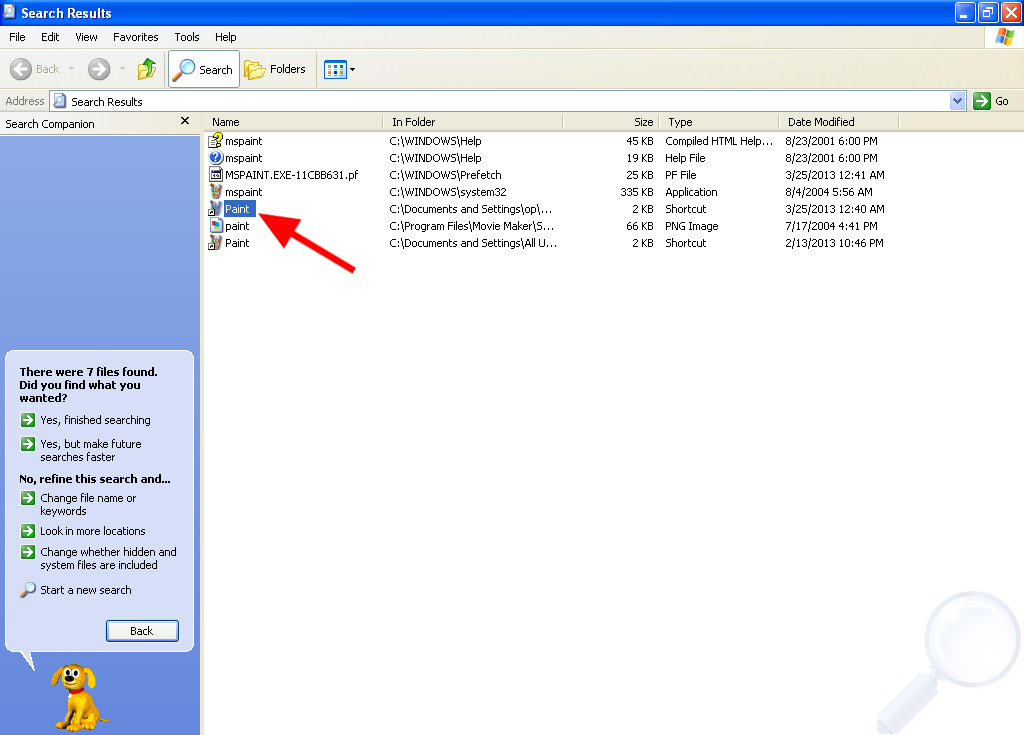Minimize the Search Results window
Image resolution: width=1024 pixels, height=735 pixels.
click(x=965, y=13)
